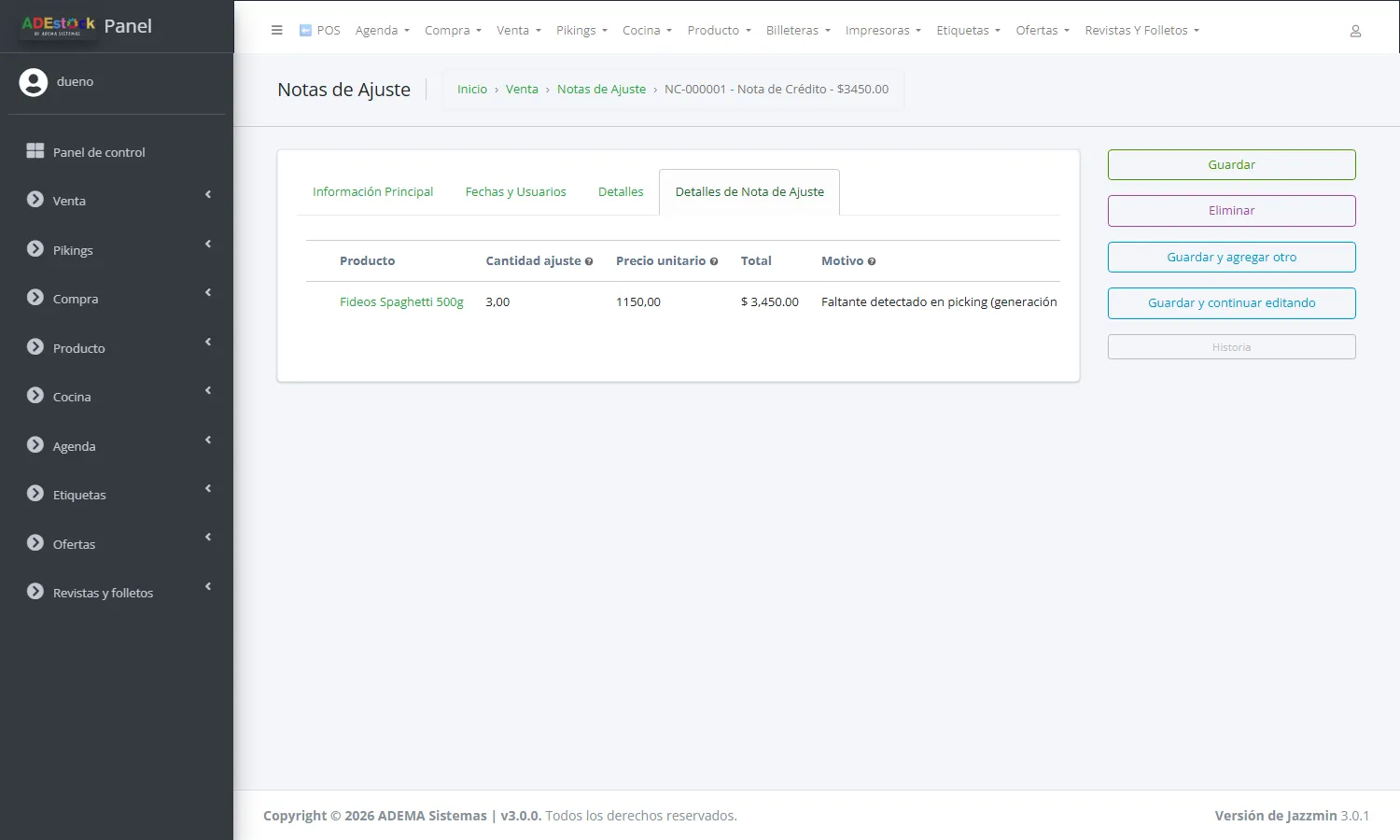Go to Notas de Ajuste breadcrumb link

tap(601, 90)
